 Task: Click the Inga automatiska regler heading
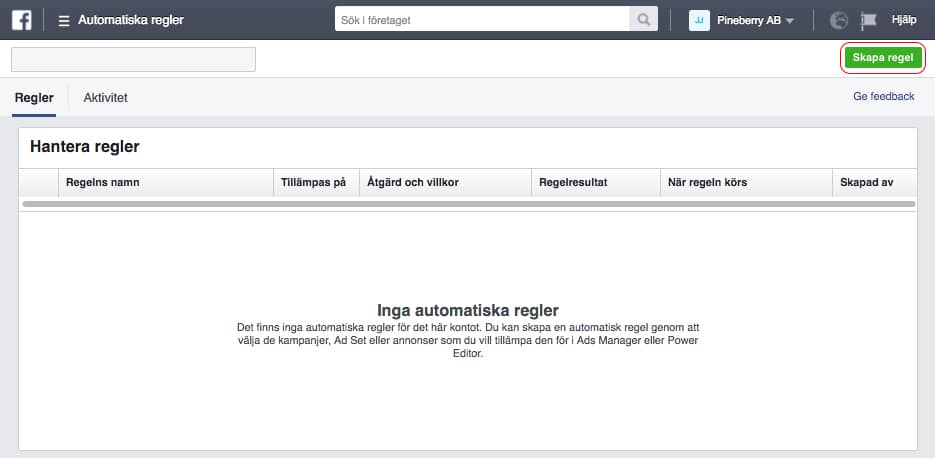pyautogui.click(x=468, y=310)
